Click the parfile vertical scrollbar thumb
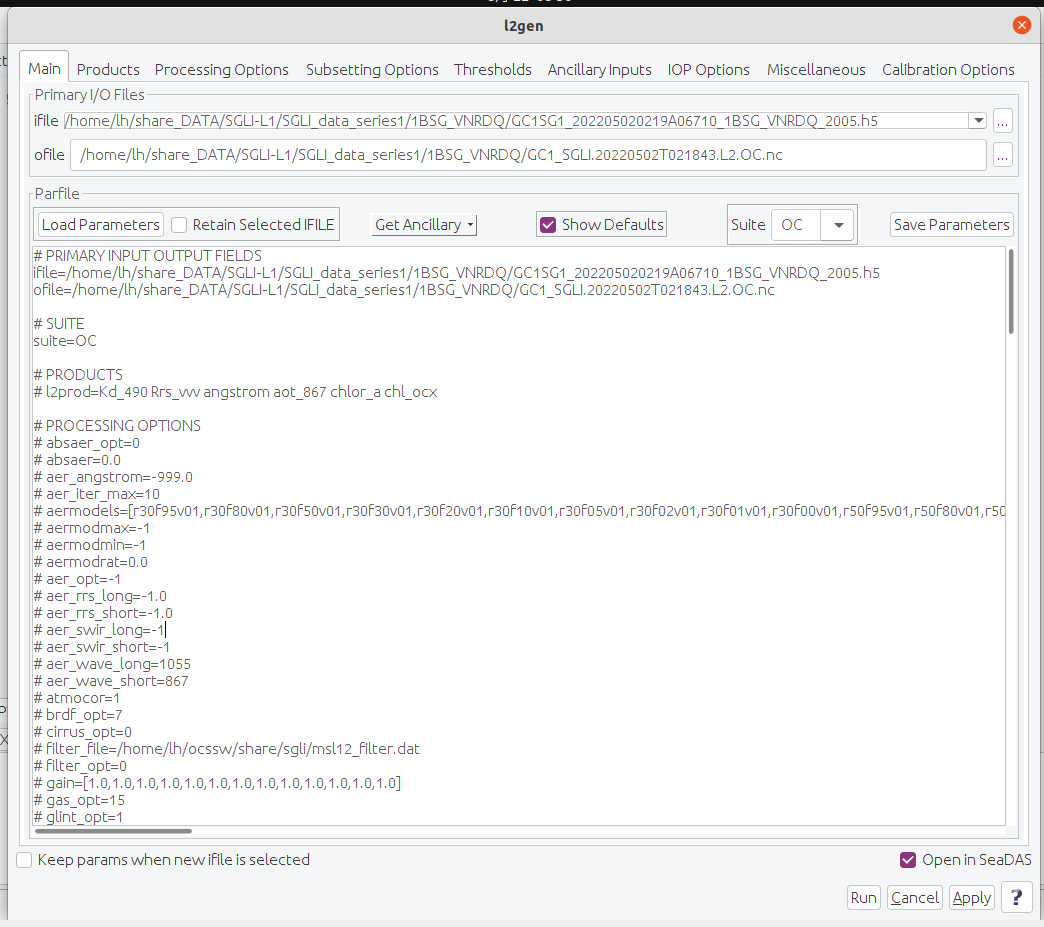 (1011, 292)
